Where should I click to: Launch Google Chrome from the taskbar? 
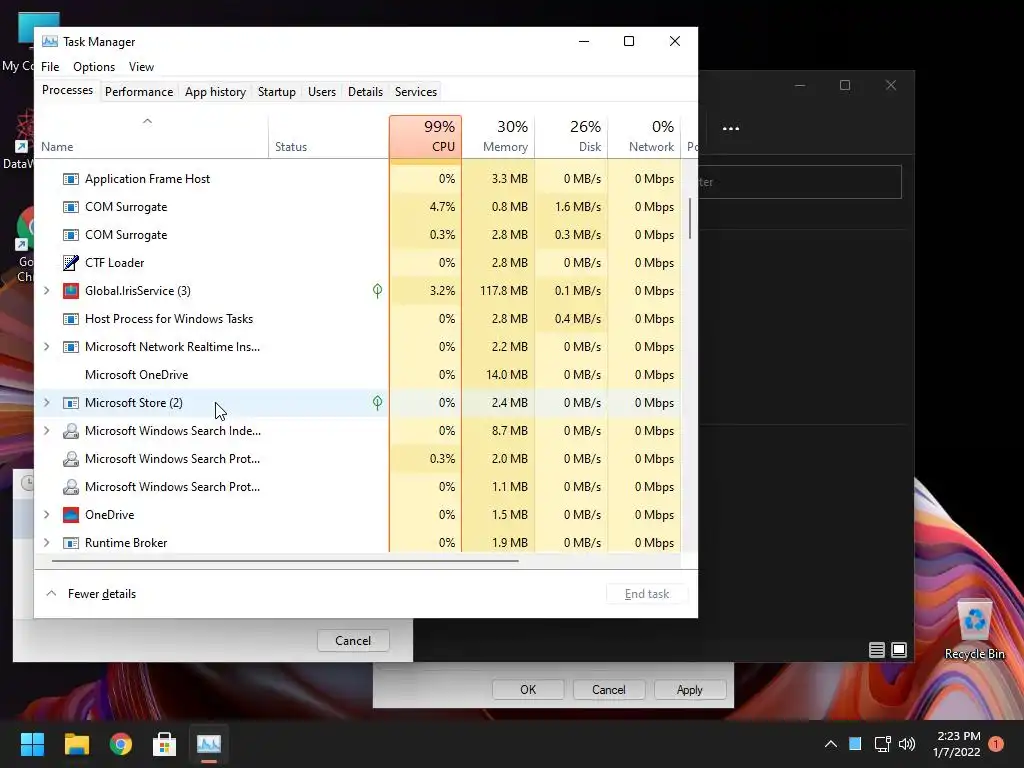[121, 744]
